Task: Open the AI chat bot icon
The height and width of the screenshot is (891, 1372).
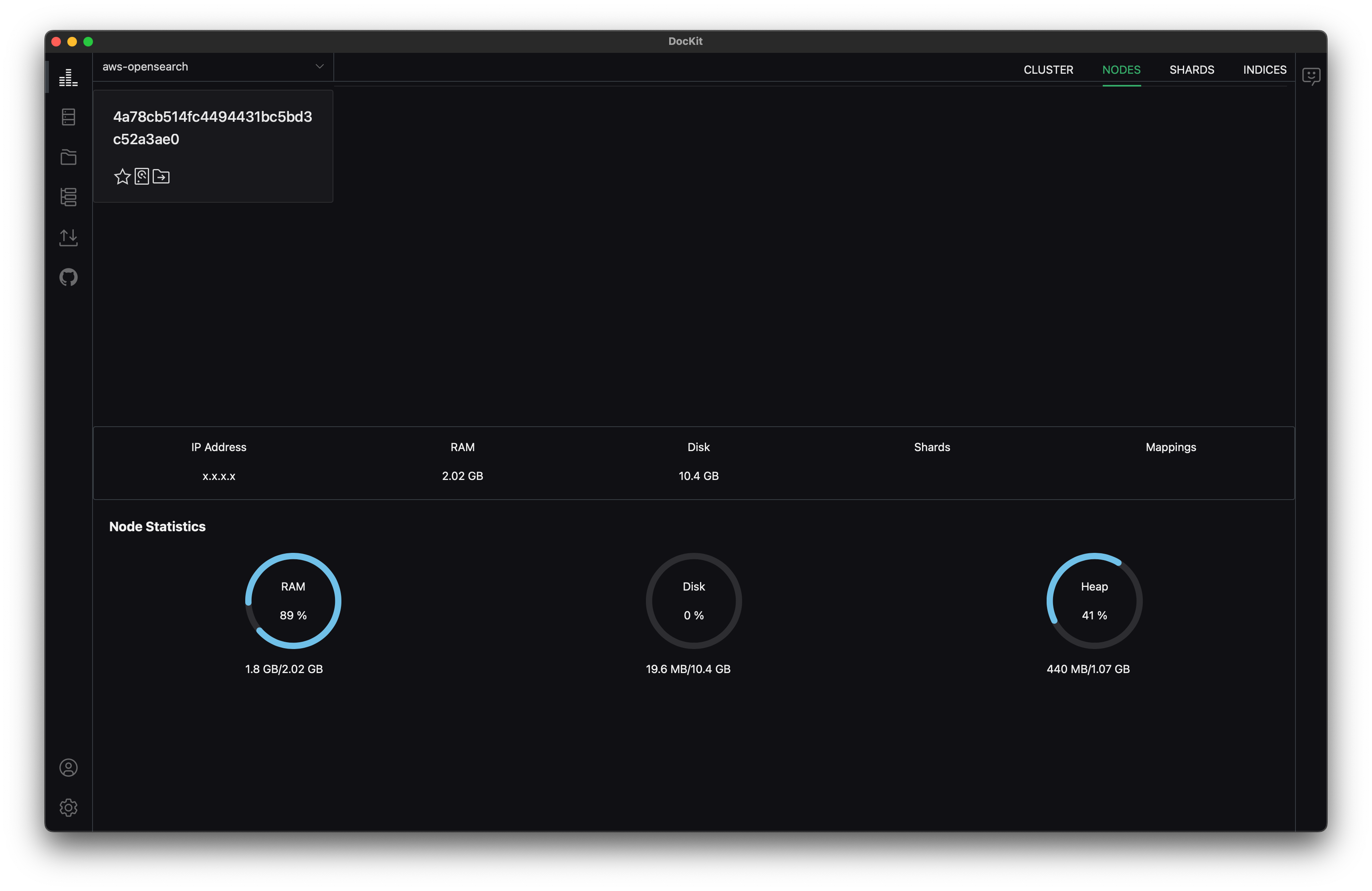Action: tap(1311, 76)
